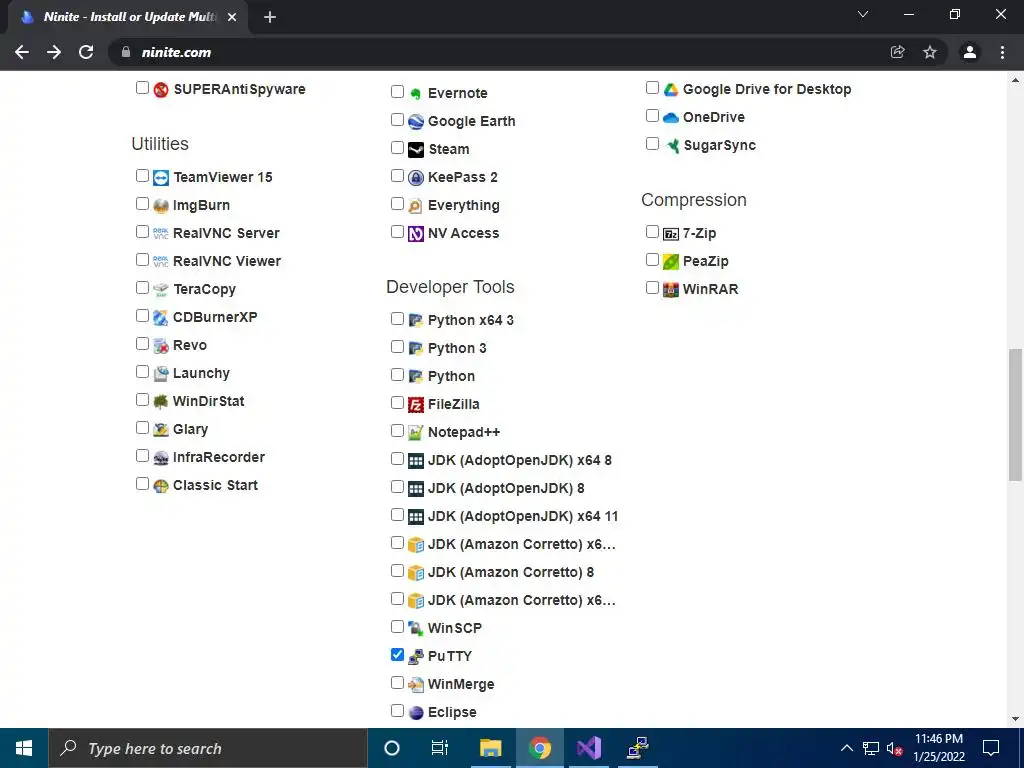
Task: Click the Launchy label
Action: [x=201, y=374]
